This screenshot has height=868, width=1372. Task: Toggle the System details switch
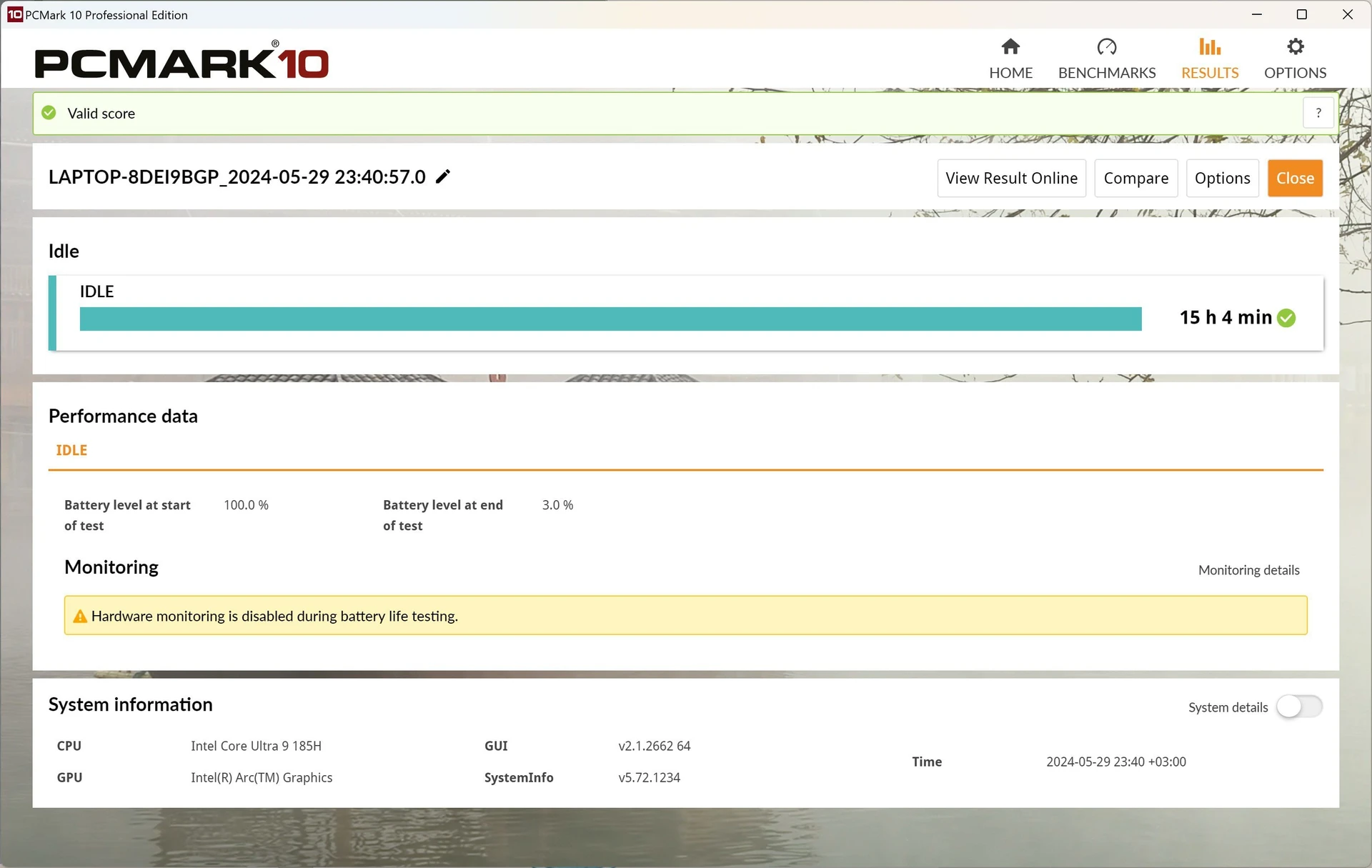1299,707
